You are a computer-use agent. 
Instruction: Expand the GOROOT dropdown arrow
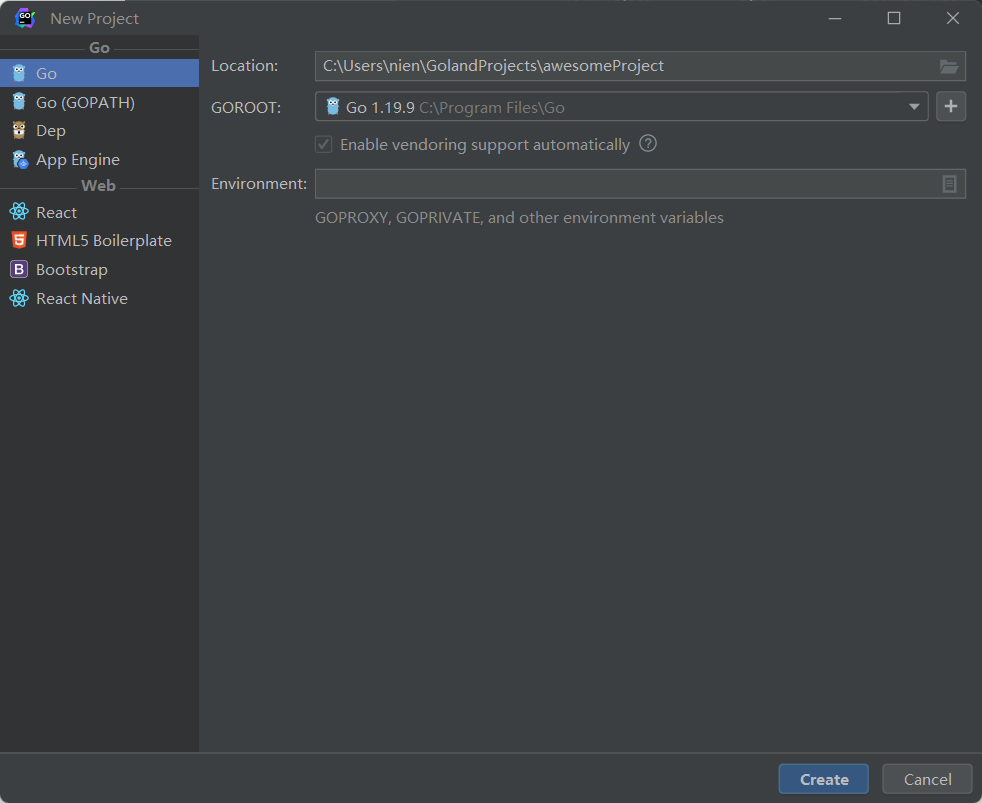pyautogui.click(x=914, y=107)
